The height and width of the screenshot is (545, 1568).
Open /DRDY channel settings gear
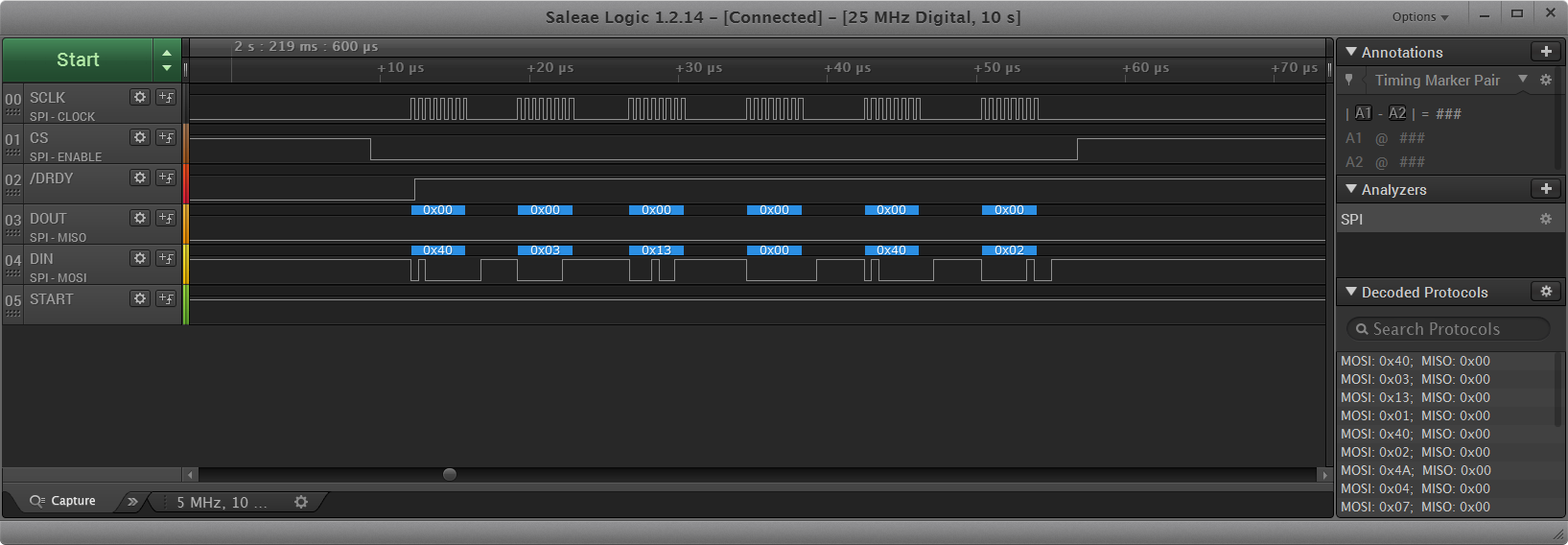[140, 178]
